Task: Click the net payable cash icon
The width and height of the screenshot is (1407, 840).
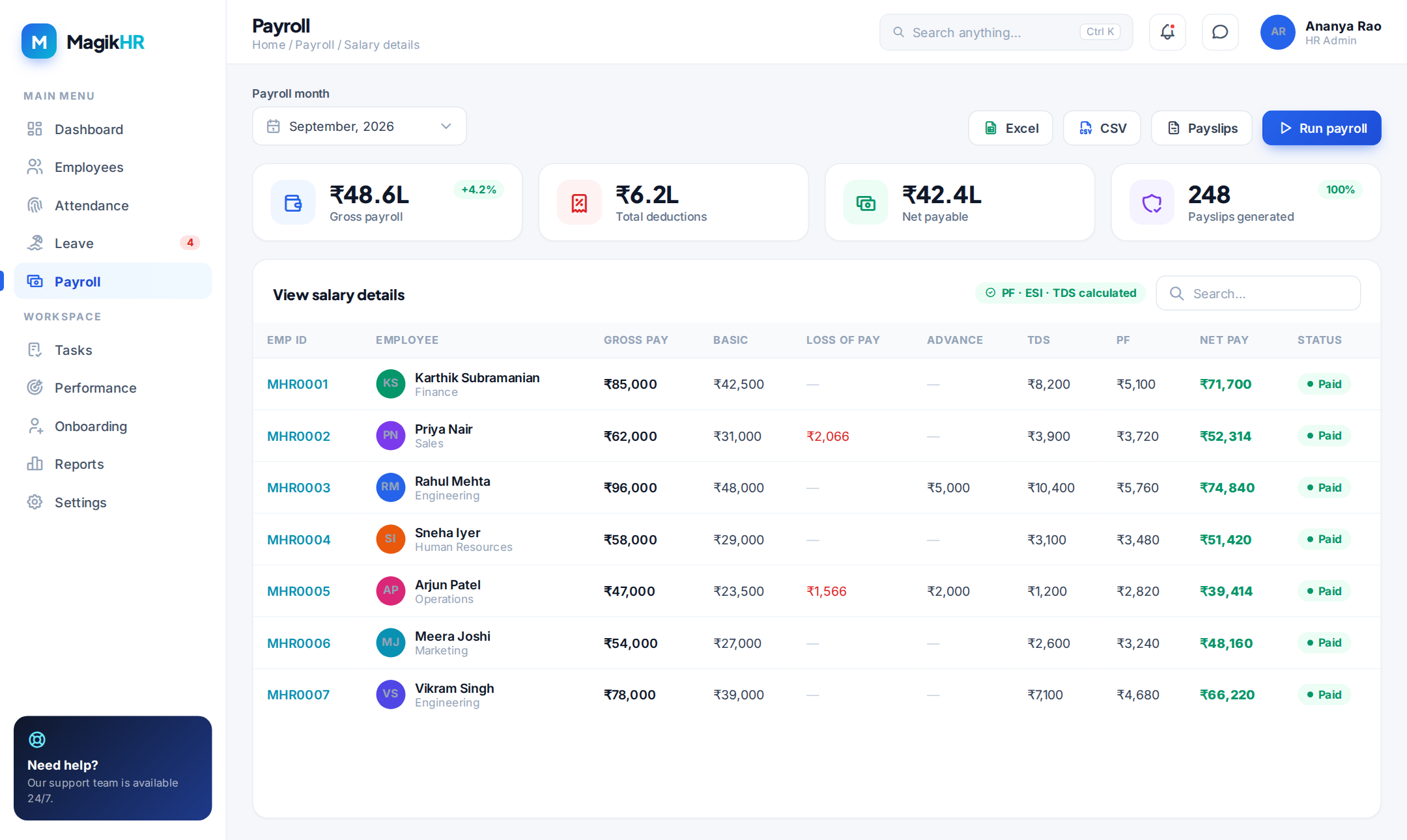Action: [x=866, y=203]
